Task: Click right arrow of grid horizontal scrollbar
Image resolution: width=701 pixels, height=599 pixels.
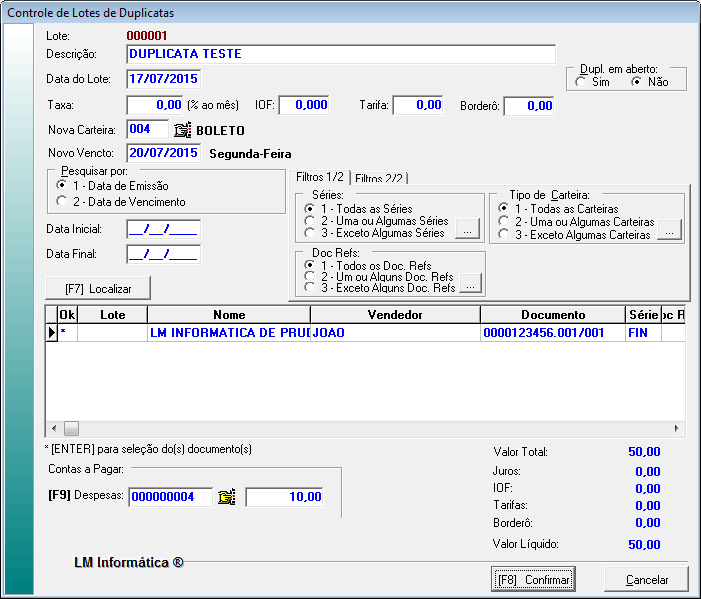Action: point(677,427)
